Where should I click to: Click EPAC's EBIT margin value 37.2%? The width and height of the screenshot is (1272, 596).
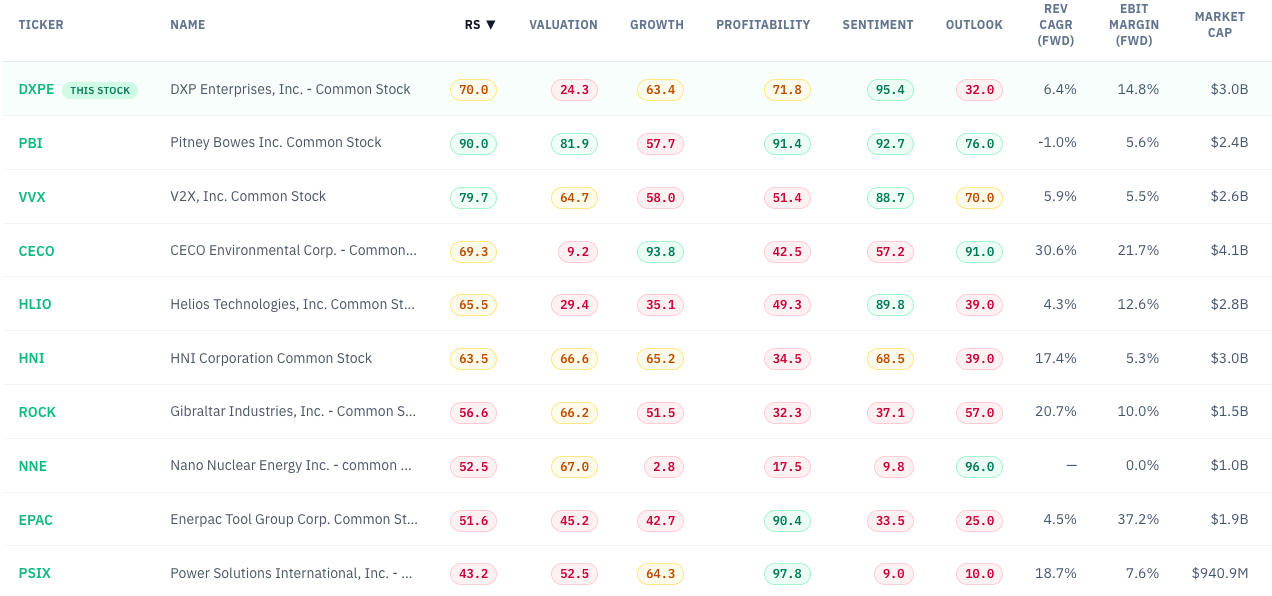(1138, 521)
